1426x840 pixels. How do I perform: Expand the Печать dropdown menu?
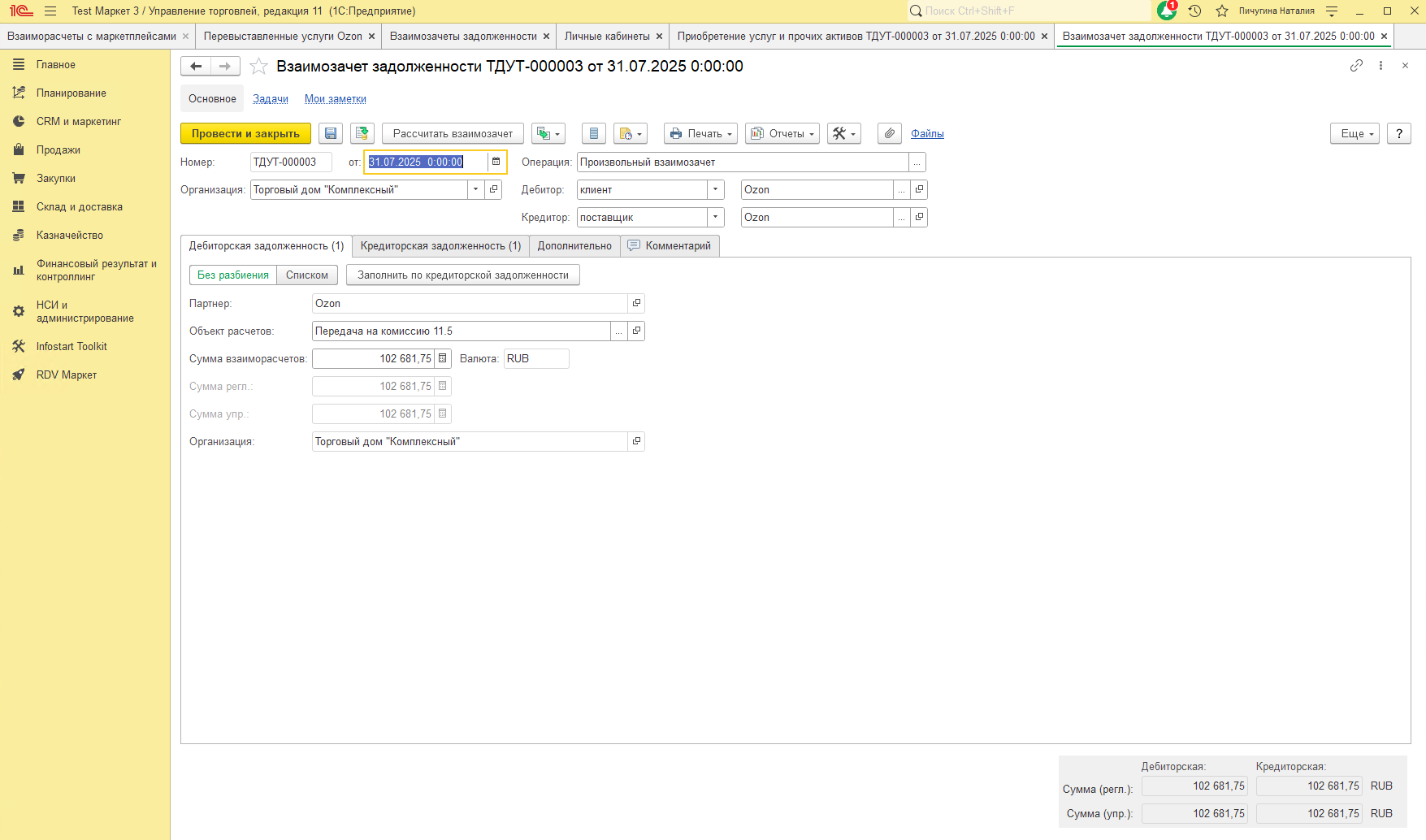click(x=700, y=134)
